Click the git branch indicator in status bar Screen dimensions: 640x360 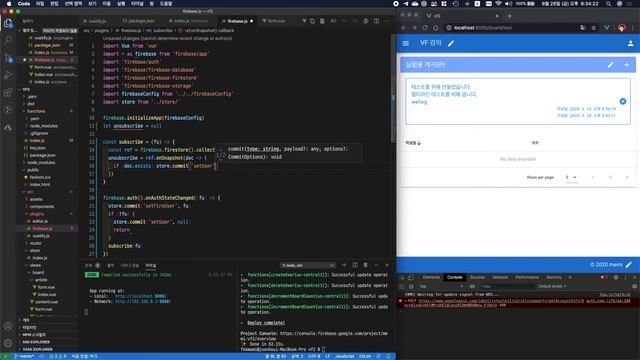[x=24, y=356]
